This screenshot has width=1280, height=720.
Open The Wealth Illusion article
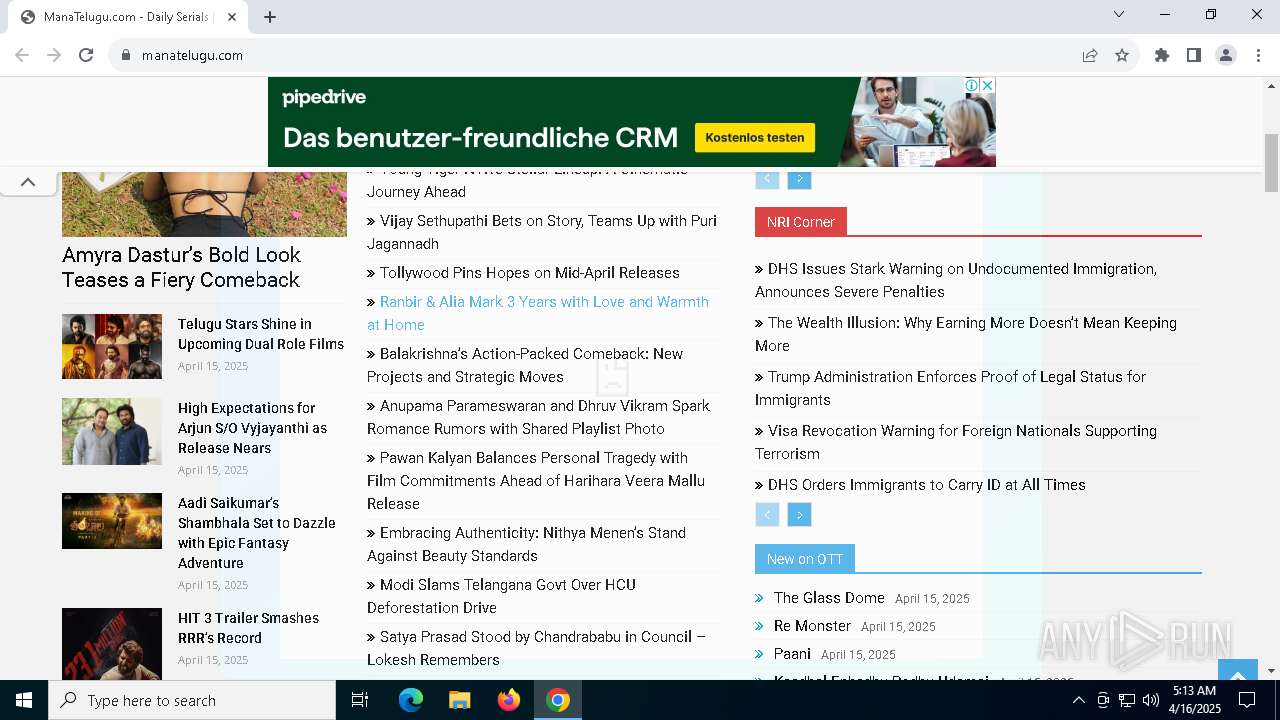click(x=966, y=334)
